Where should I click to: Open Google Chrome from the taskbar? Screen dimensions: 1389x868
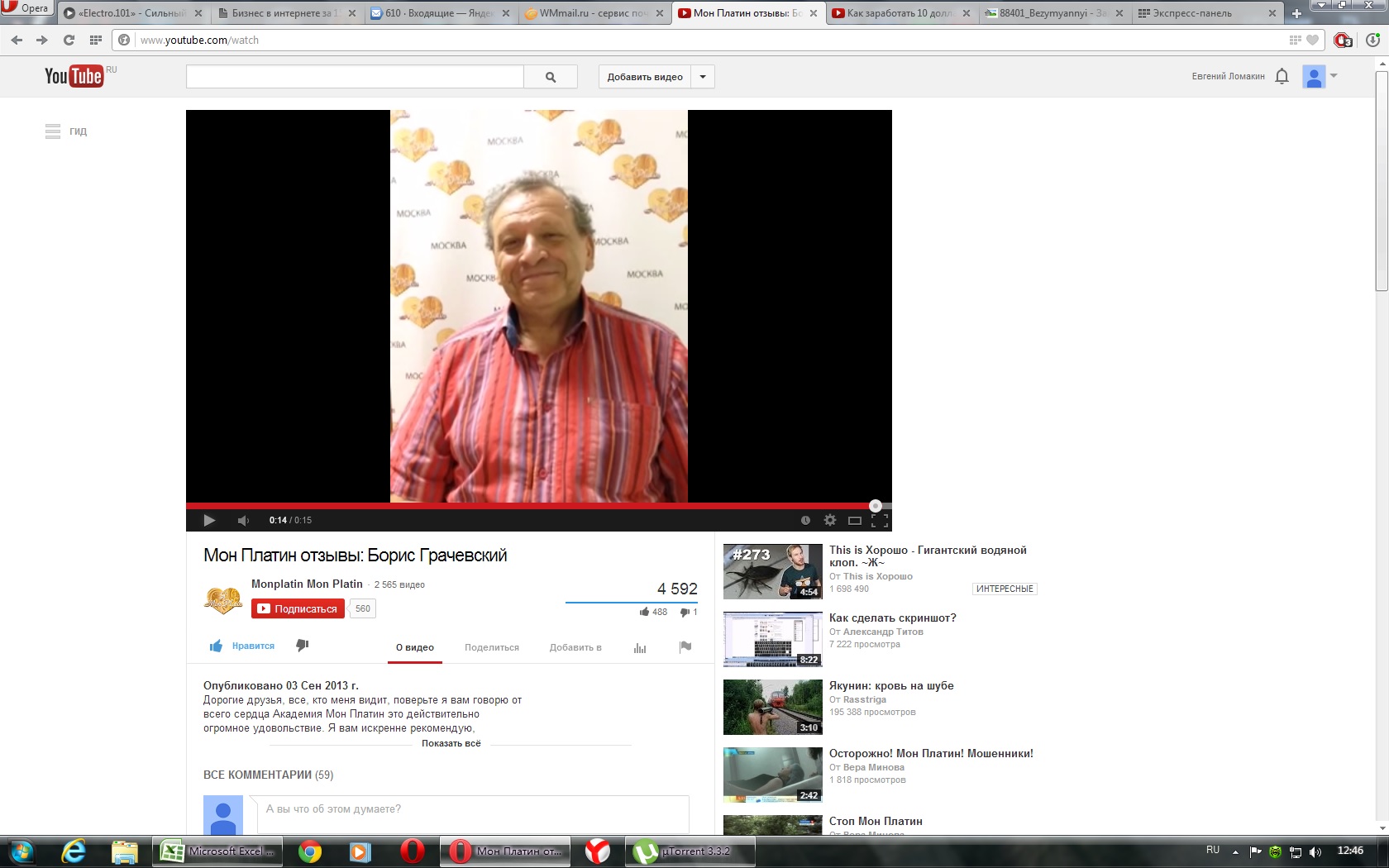pos(310,851)
